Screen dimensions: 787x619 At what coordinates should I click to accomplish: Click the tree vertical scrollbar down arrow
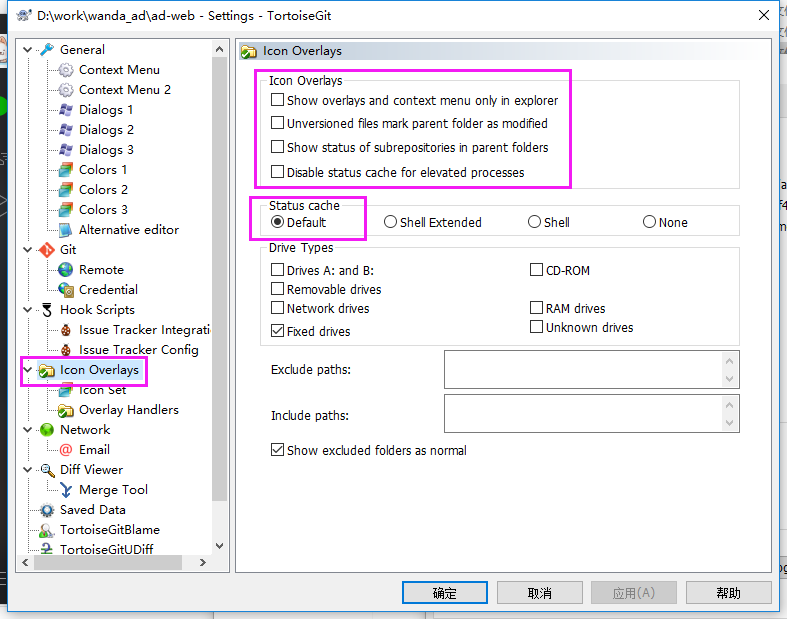(x=219, y=546)
